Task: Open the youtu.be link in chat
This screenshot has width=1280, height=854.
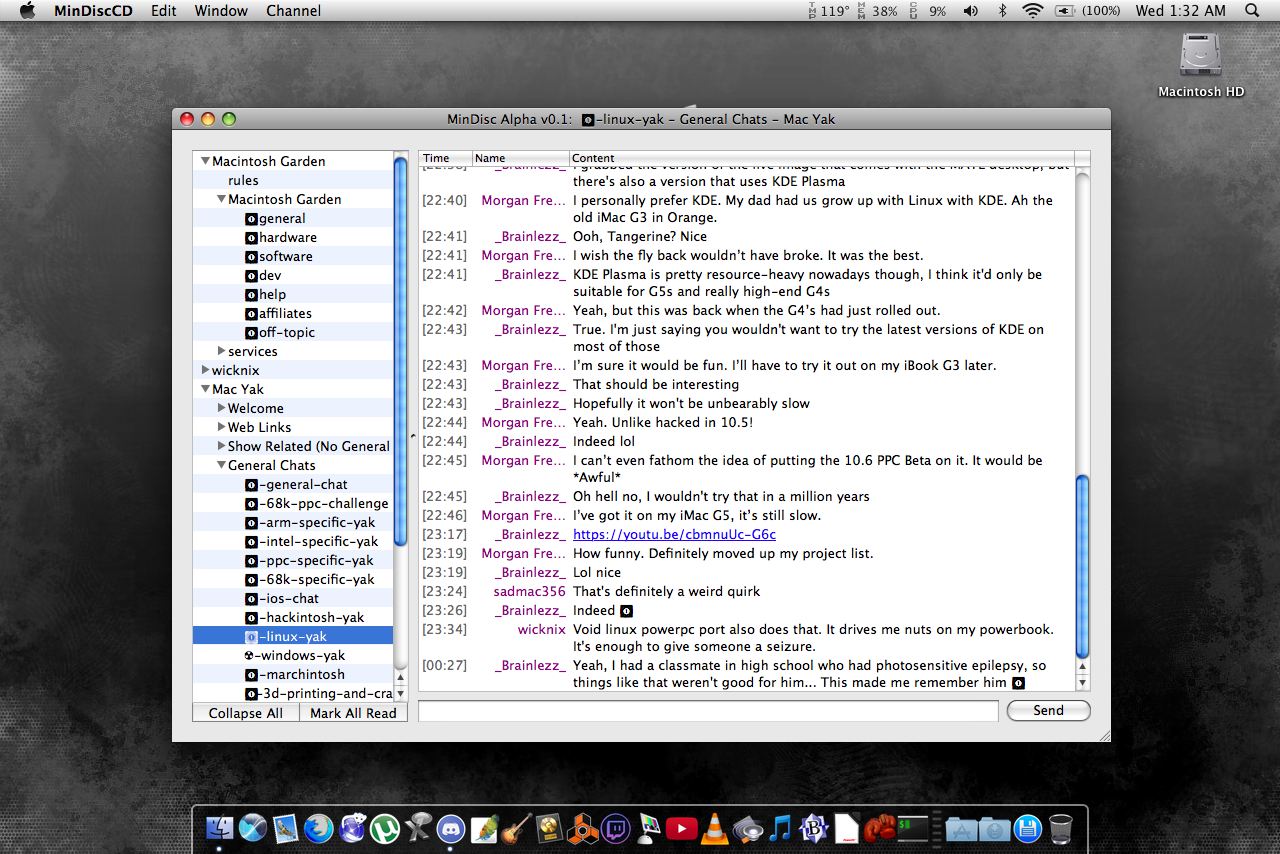Action: click(x=674, y=534)
